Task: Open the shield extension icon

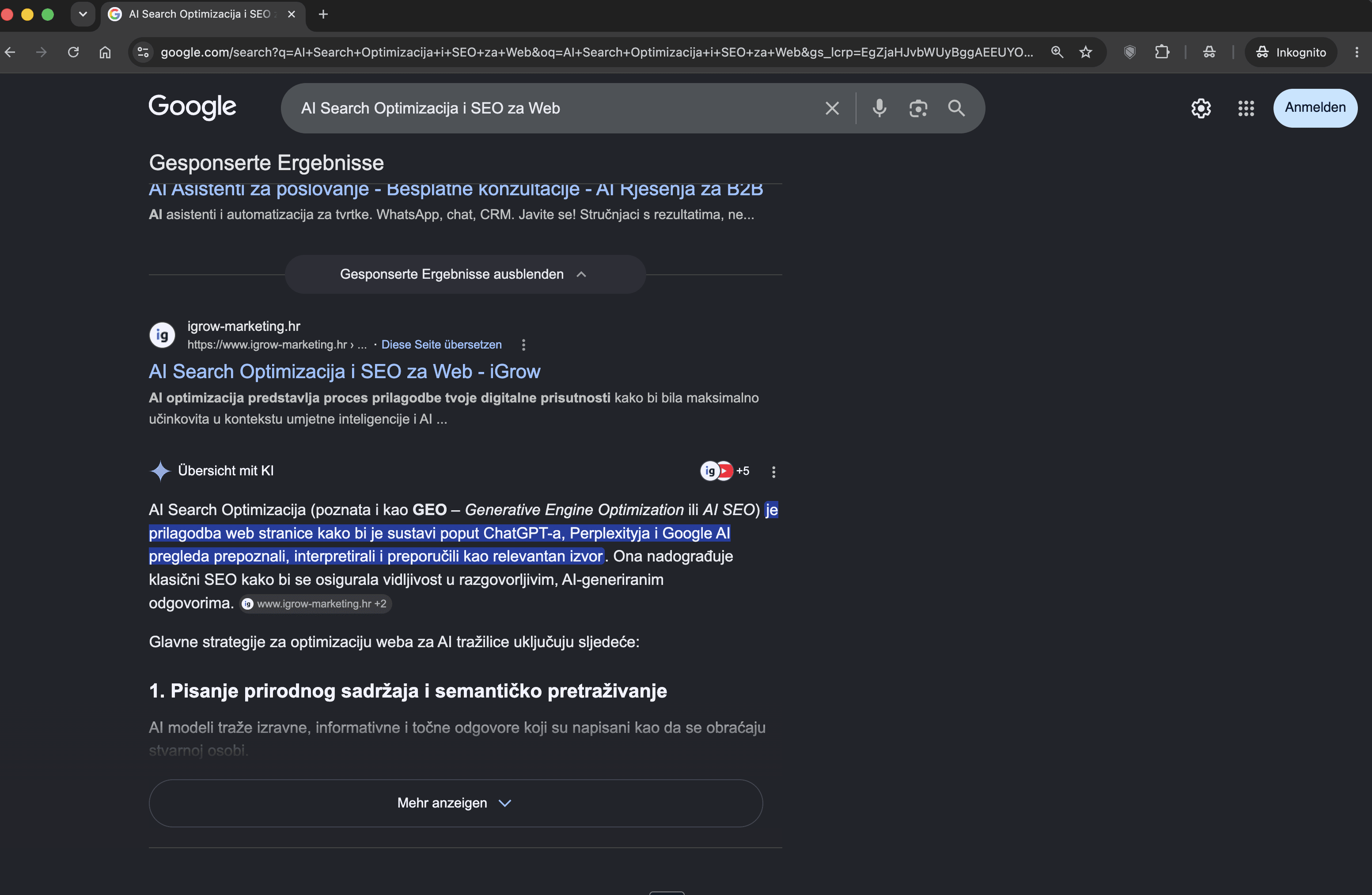Action: tap(1130, 53)
